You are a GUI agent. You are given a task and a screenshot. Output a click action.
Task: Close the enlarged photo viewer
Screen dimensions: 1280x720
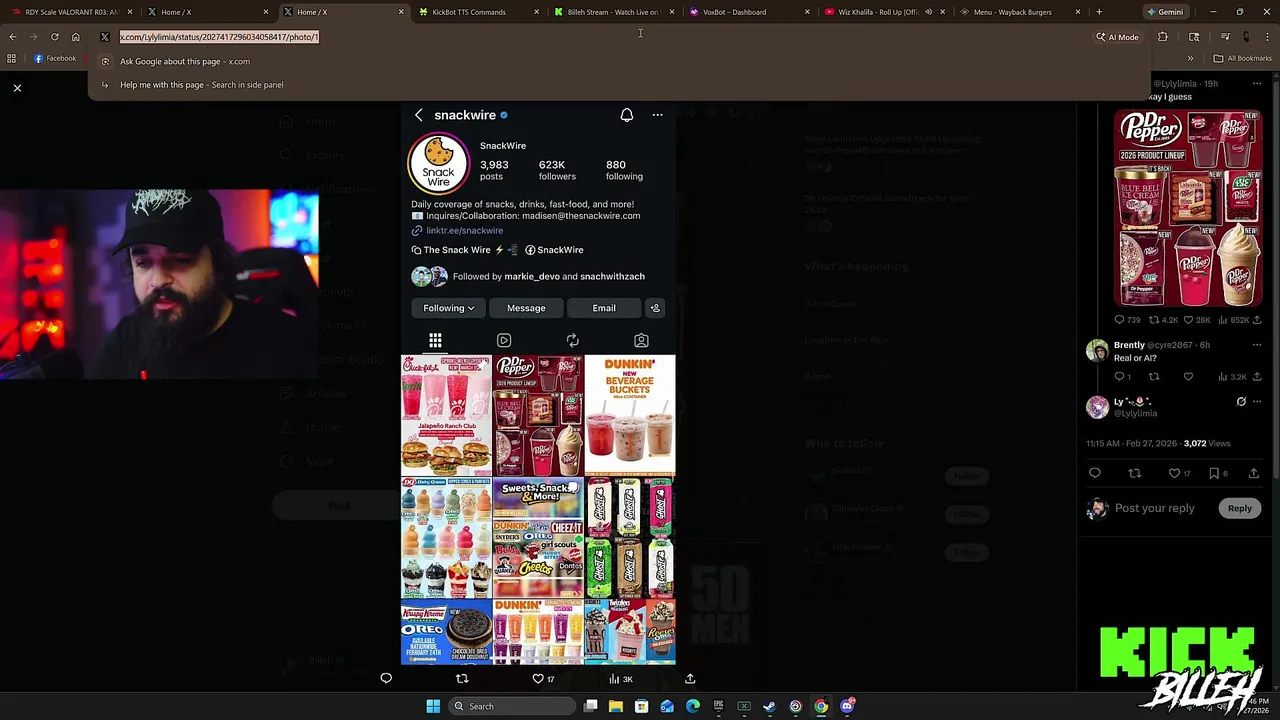17,88
